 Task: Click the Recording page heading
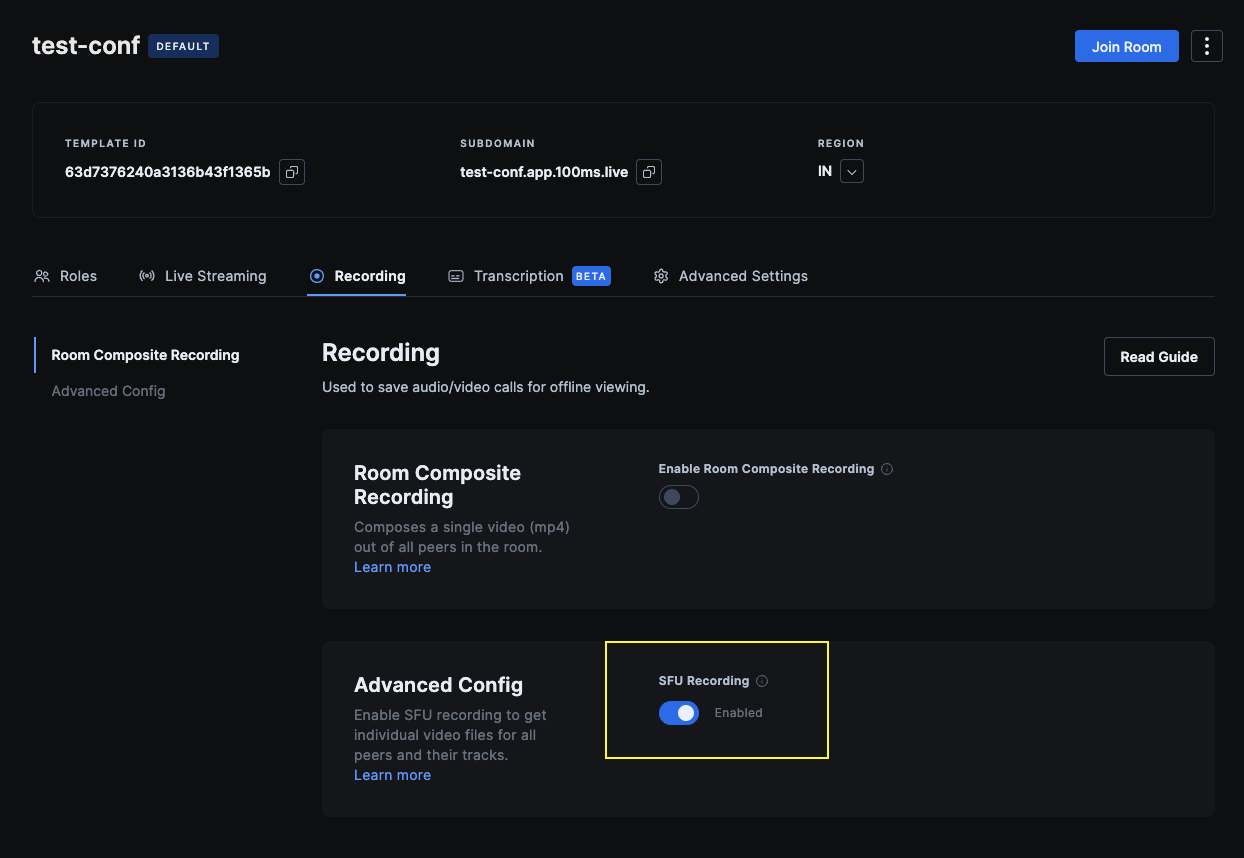(x=381, y=353)
